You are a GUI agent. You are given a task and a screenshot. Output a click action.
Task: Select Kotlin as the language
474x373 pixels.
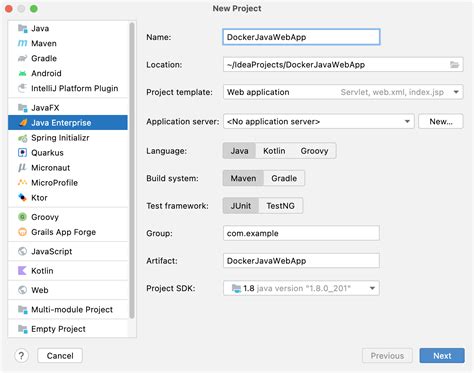coord(274,151)
